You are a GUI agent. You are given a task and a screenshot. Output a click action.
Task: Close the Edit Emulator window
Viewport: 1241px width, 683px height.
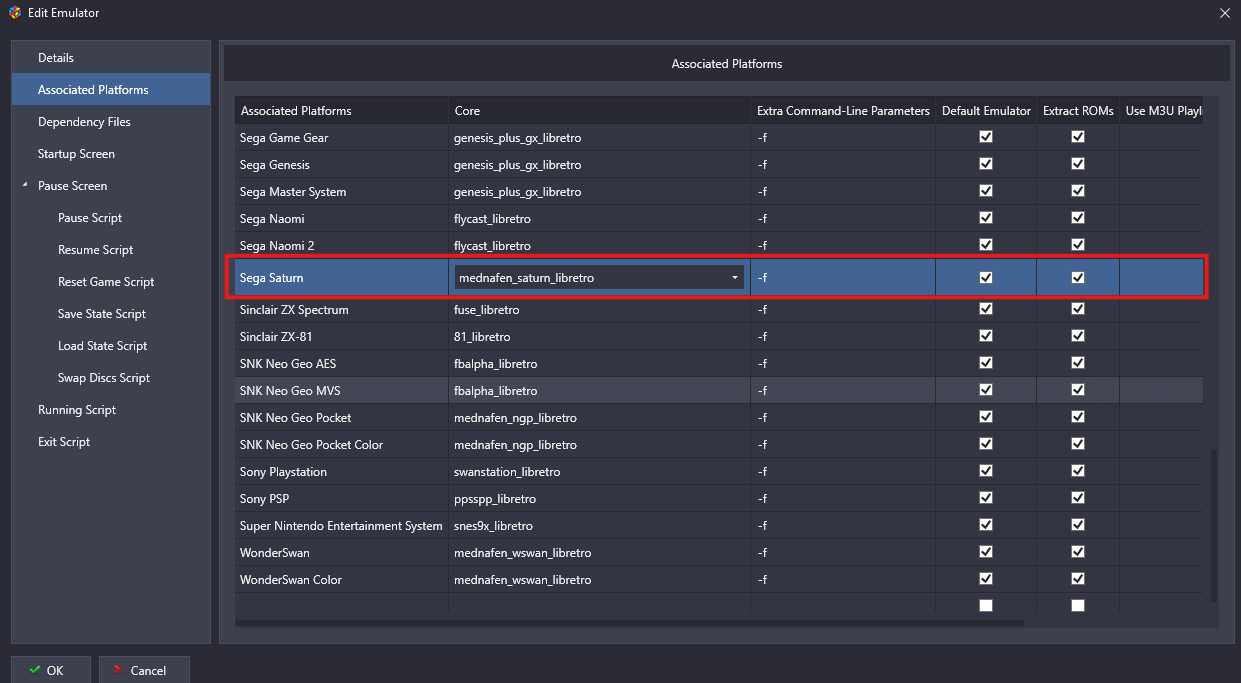coord(1224,13)
